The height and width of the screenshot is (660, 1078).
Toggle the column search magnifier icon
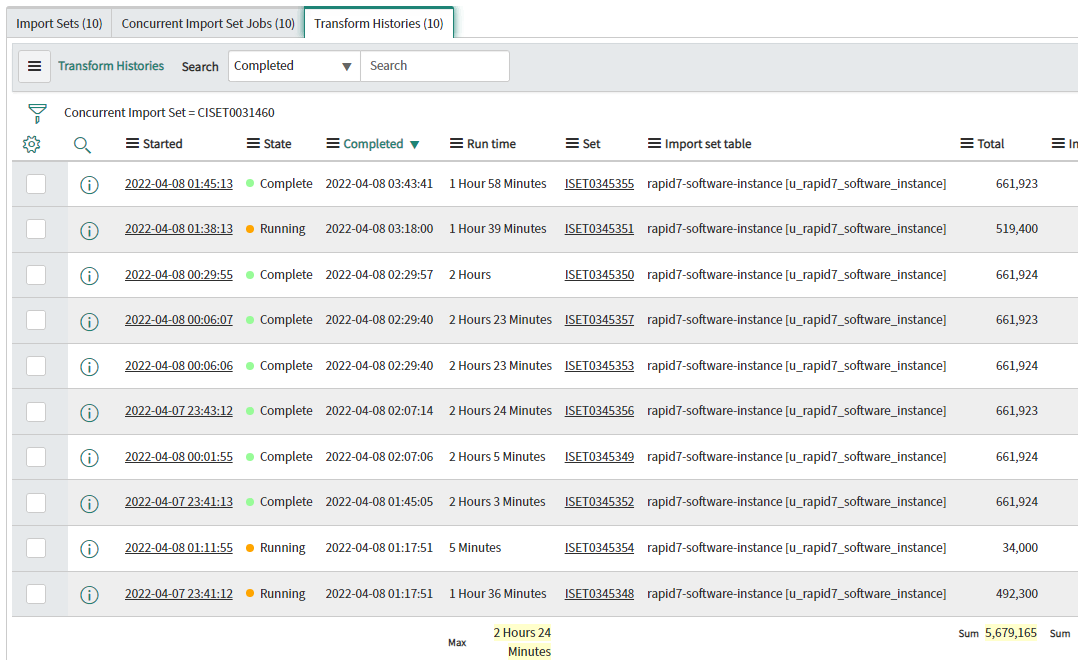82,144
